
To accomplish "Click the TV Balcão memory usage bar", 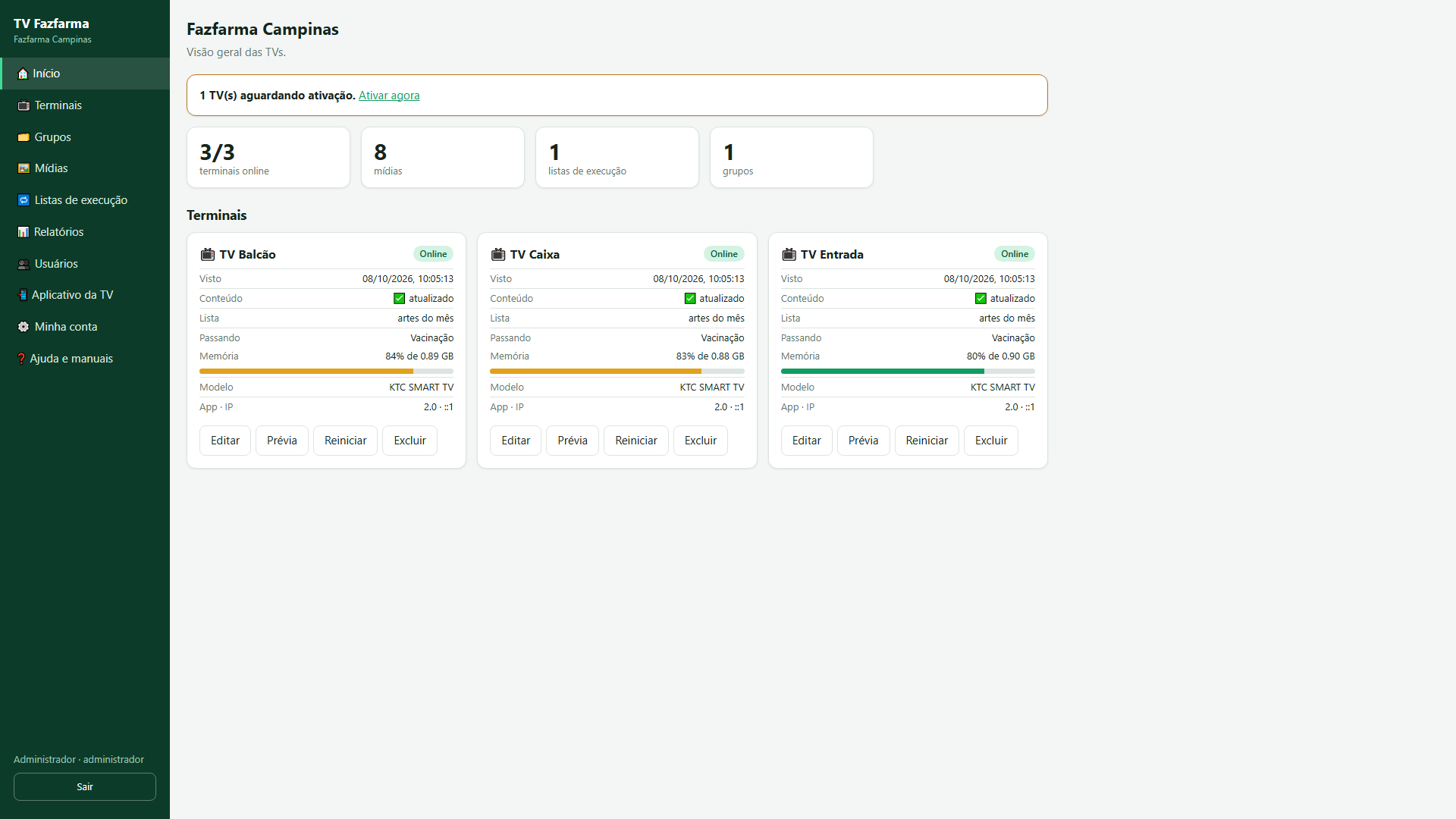I will [x=326, y=372].
